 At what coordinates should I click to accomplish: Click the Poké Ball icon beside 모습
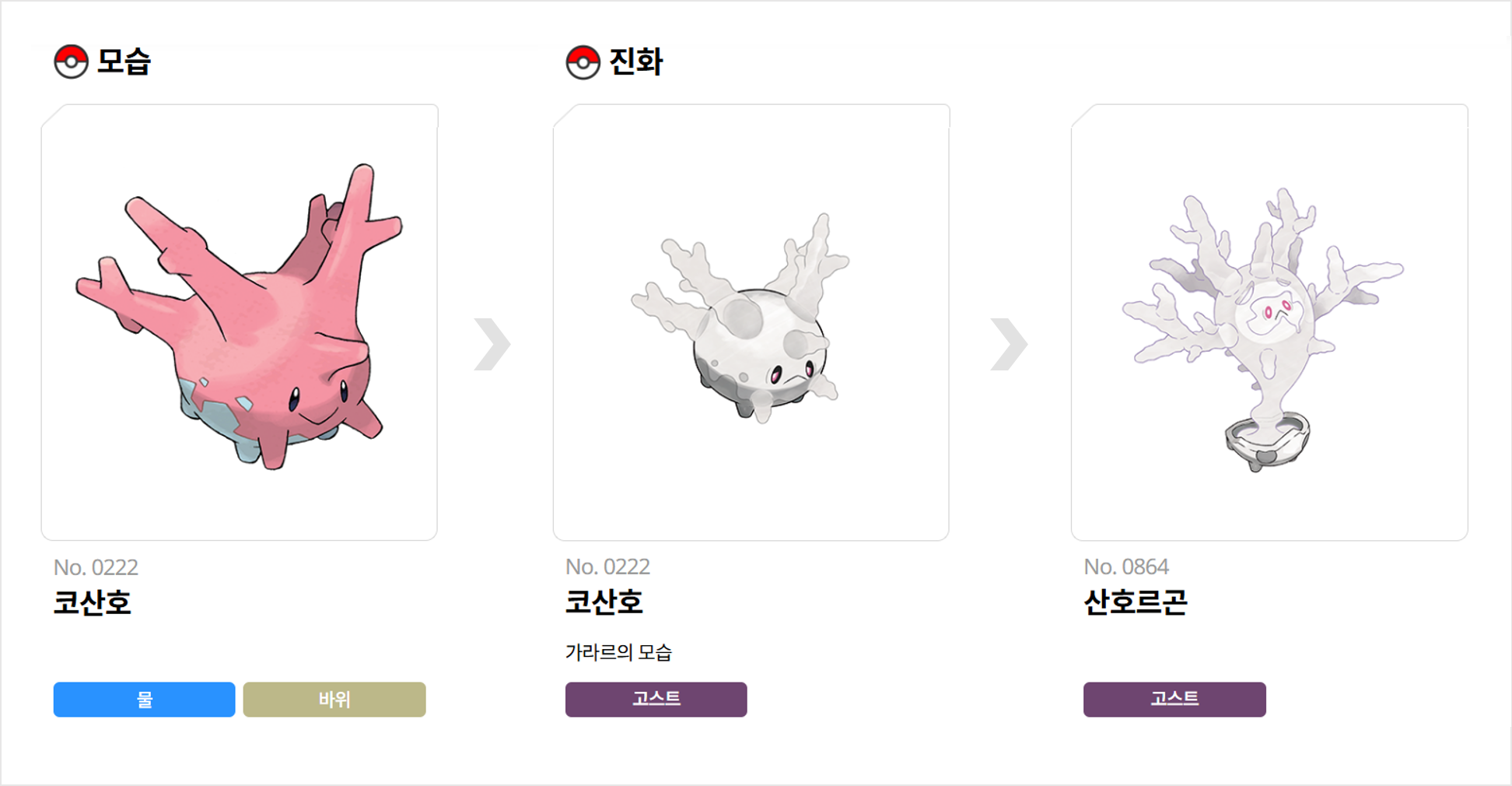coord(71,62)
